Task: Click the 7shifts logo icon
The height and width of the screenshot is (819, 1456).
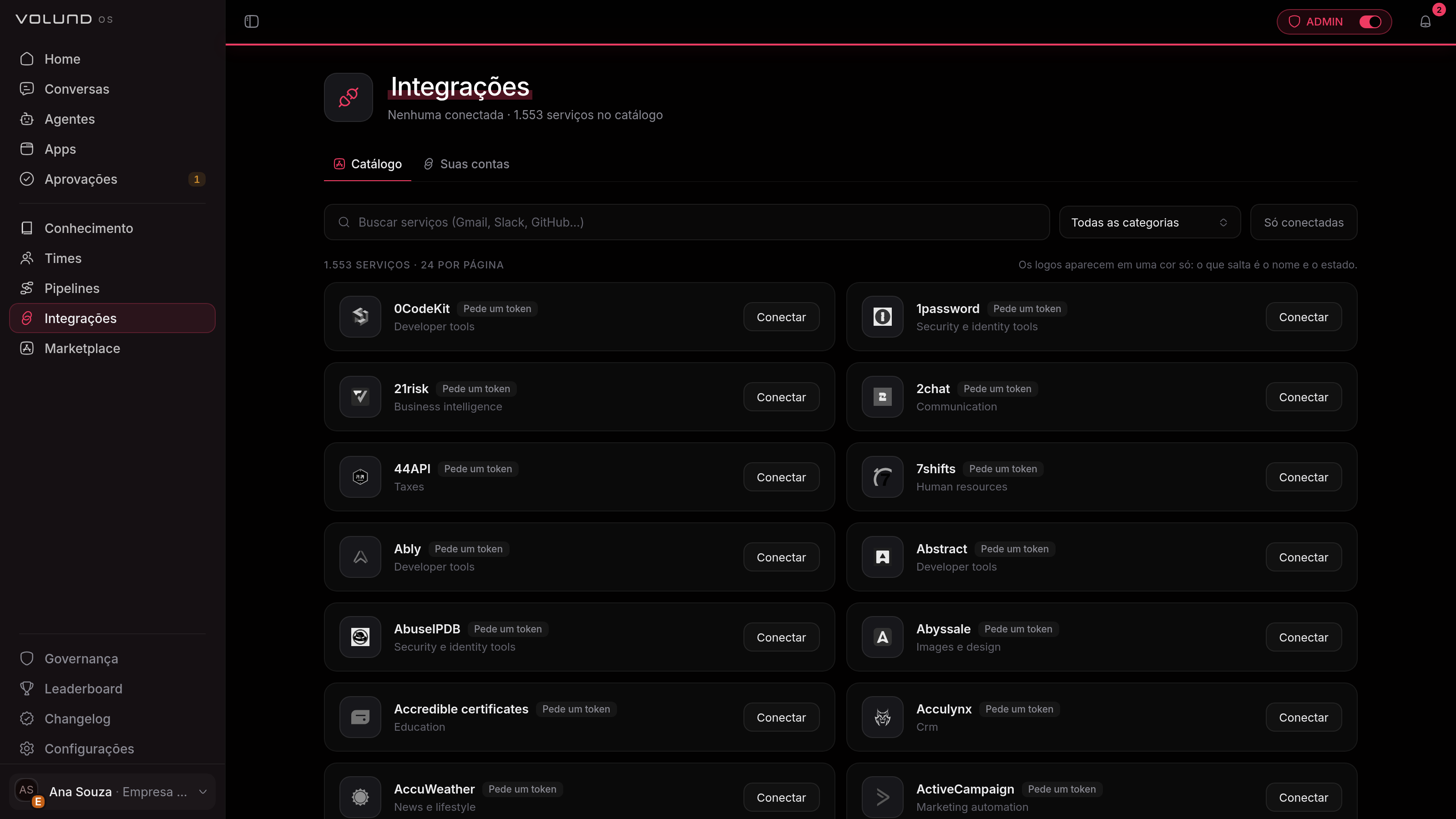Action: point(882,477)
